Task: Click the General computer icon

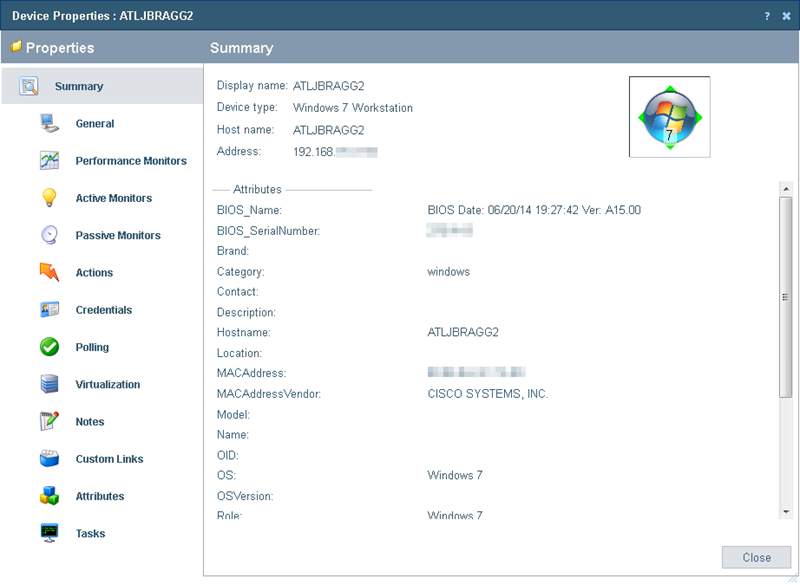Action: coord(49,124)
